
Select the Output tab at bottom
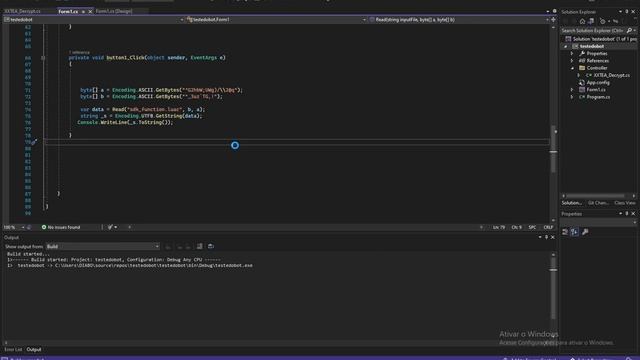pyautogui.click(x=34, y=350)
